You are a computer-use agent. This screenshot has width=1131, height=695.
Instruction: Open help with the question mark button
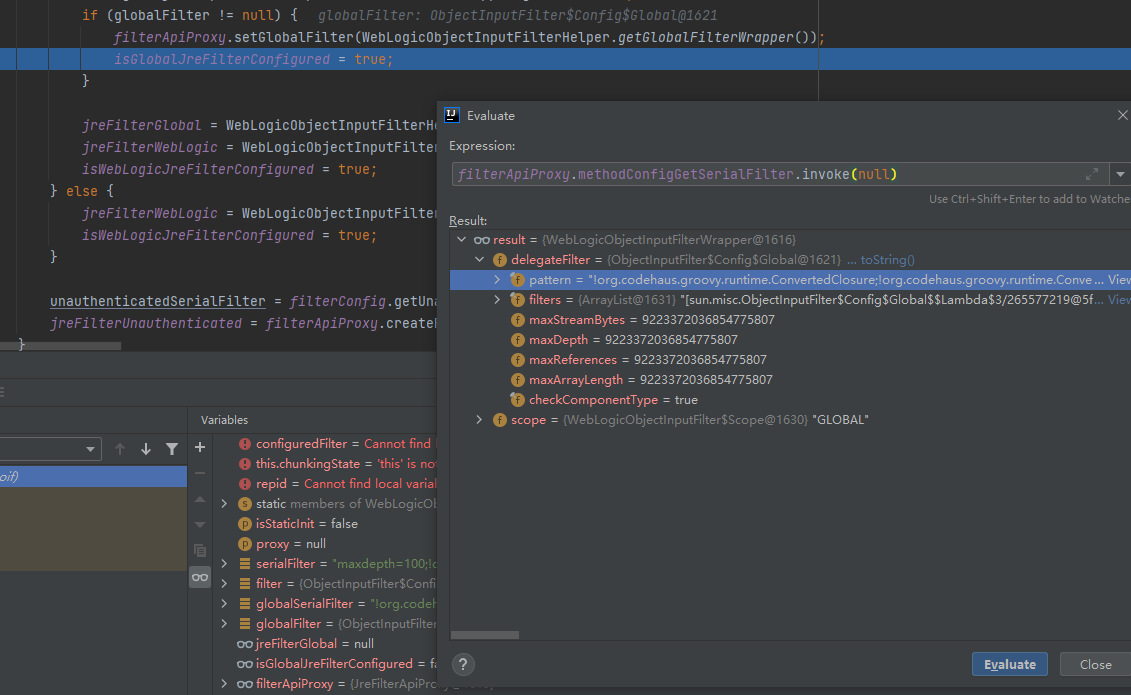[463, 664]
